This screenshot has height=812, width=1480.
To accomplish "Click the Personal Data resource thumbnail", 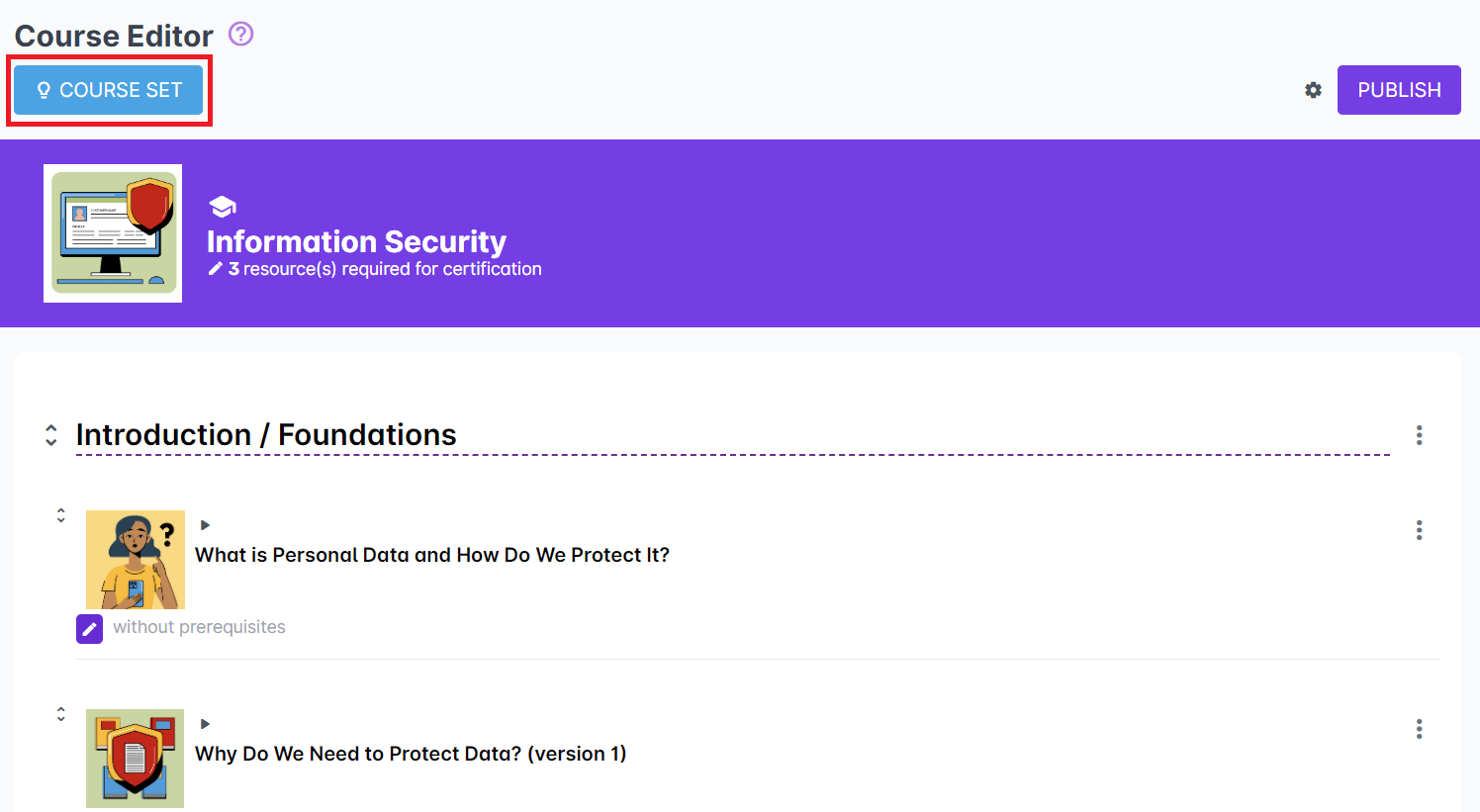I will click(x=136, y=560).
